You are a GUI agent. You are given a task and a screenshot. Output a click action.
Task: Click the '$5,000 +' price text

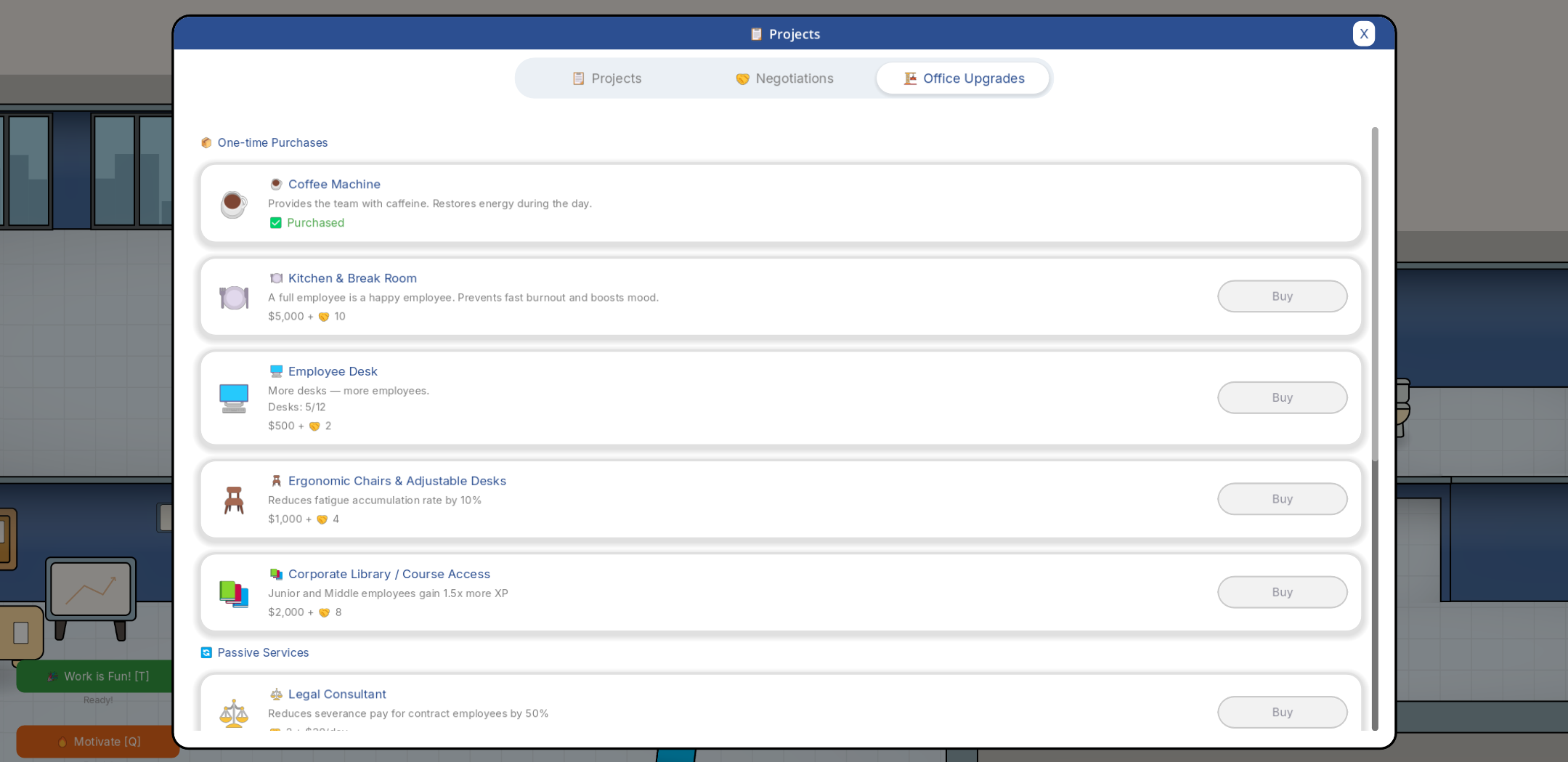(x=291, y=317)
